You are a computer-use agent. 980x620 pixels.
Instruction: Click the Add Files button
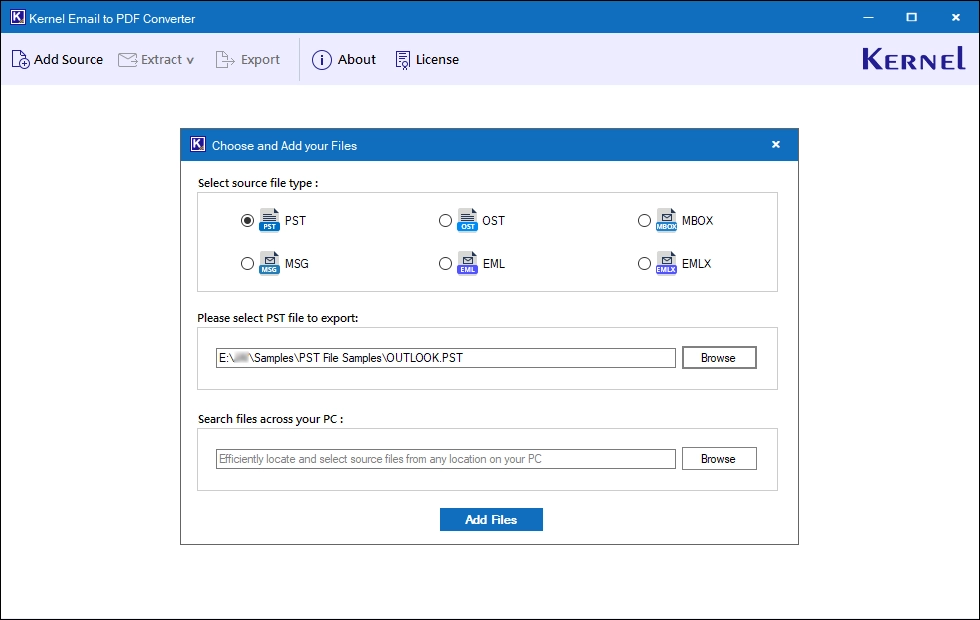[x=491, y=519]
